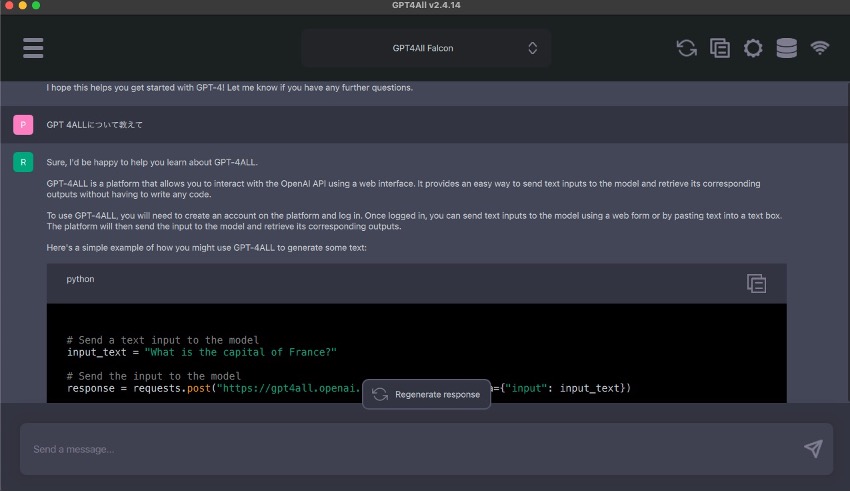850x492 pixels.
Task: Click the paragraph starting 'GPT-4ALL is a platform'
Action: click(403, 189)
